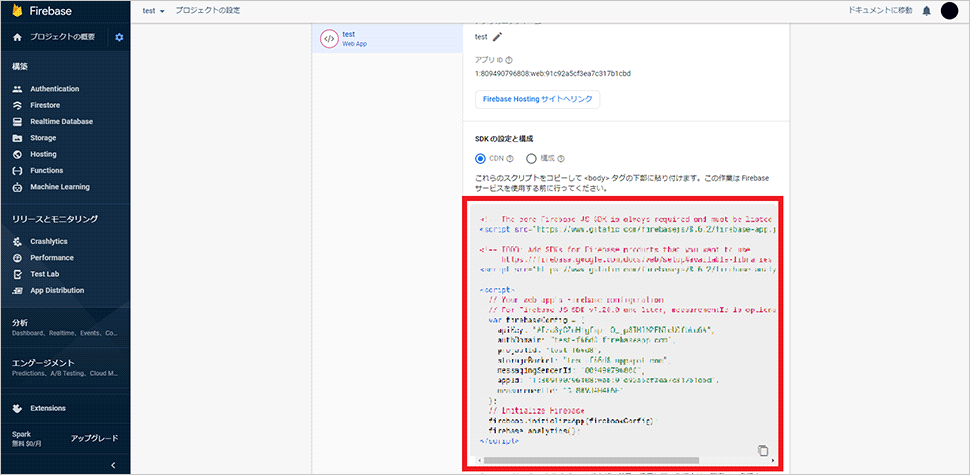The height and width of the screenshot is (475, 970).
Task: Select the 構成 radio button
Action: pyautogui.click(x=531, y=158)
